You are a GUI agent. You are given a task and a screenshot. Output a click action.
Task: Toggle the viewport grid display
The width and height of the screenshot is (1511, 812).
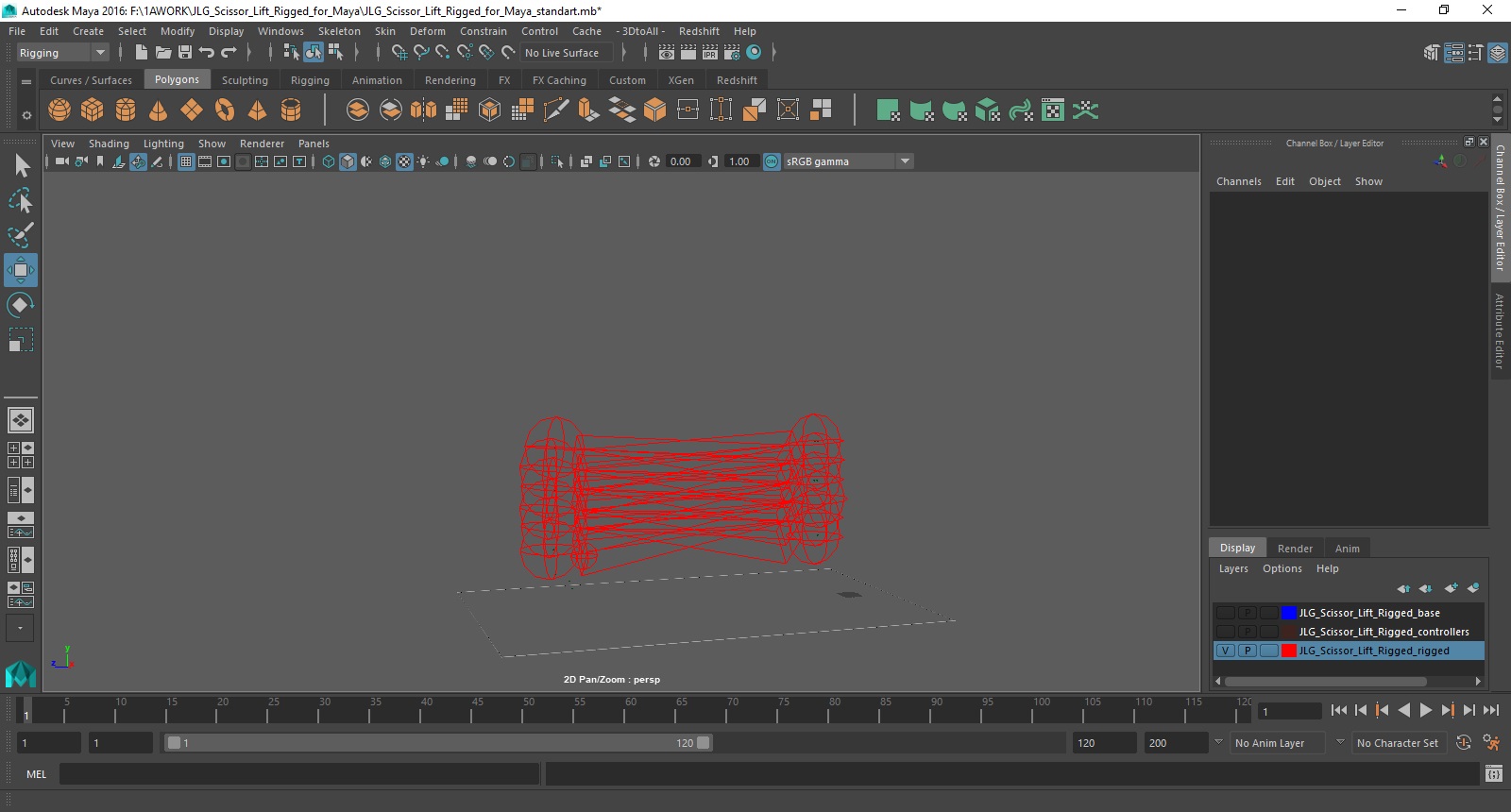pos(186,161)
